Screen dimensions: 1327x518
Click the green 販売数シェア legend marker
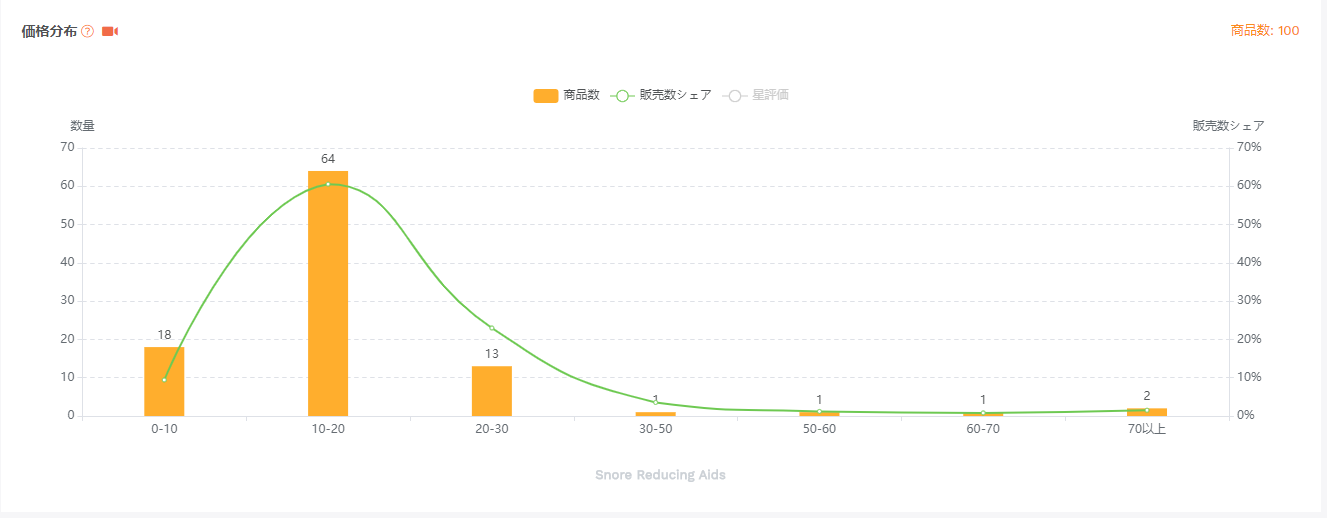coord(622,96)
